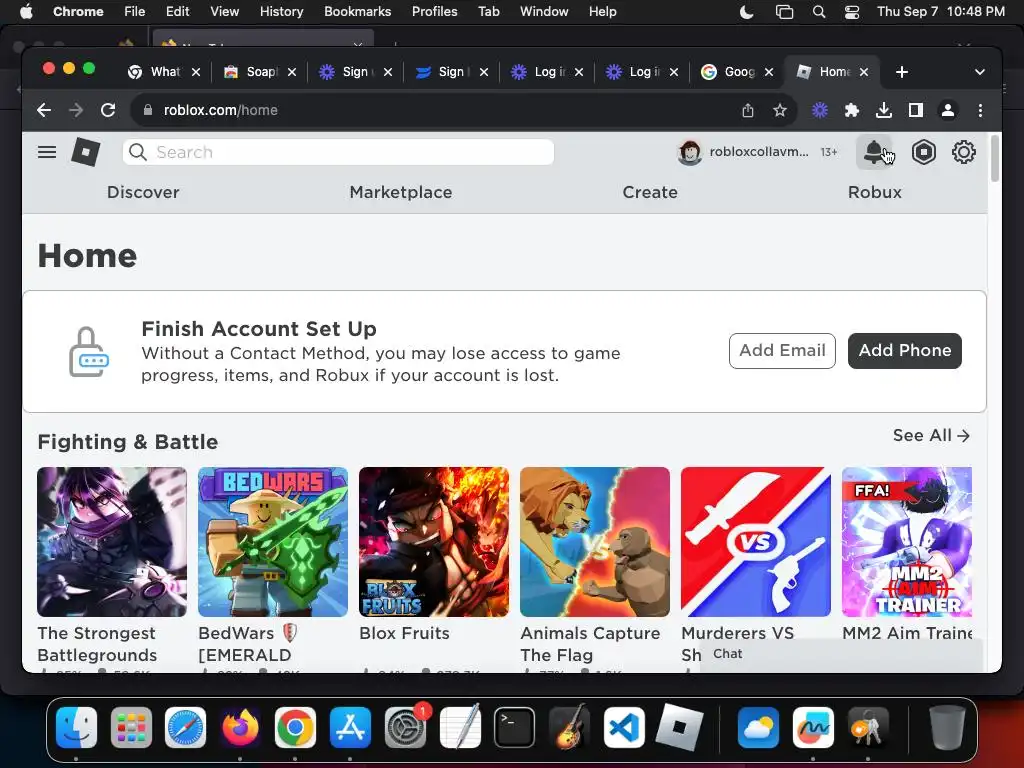The image size is (1024, 768).
Task: Open Control Center in the menu bar
Action: (852, 12)
